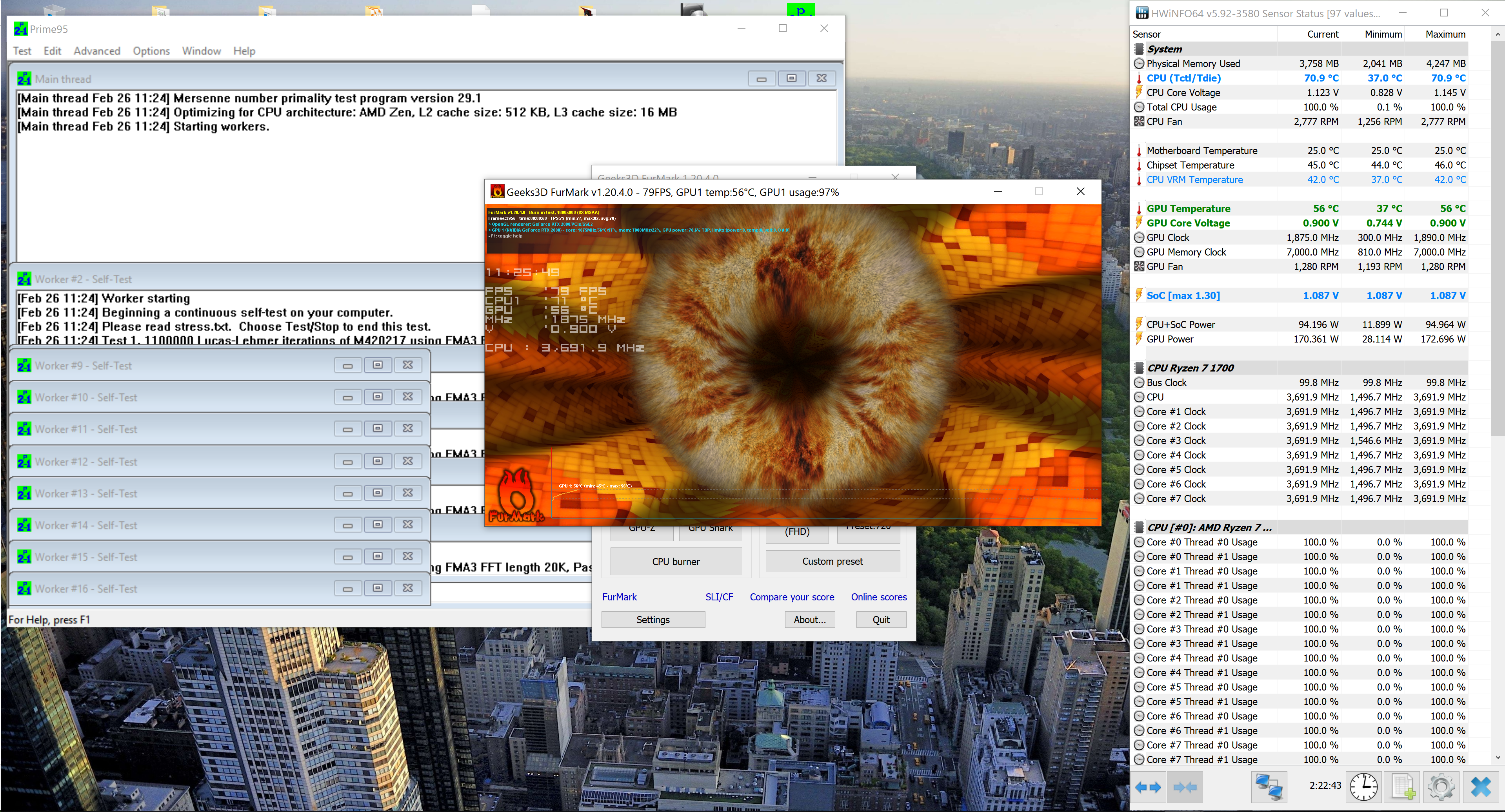The width and height of the screenshot is (1505, 812).
Task: Restore the Worker #15 Self-Test window
Action: (x=377, y=556)
